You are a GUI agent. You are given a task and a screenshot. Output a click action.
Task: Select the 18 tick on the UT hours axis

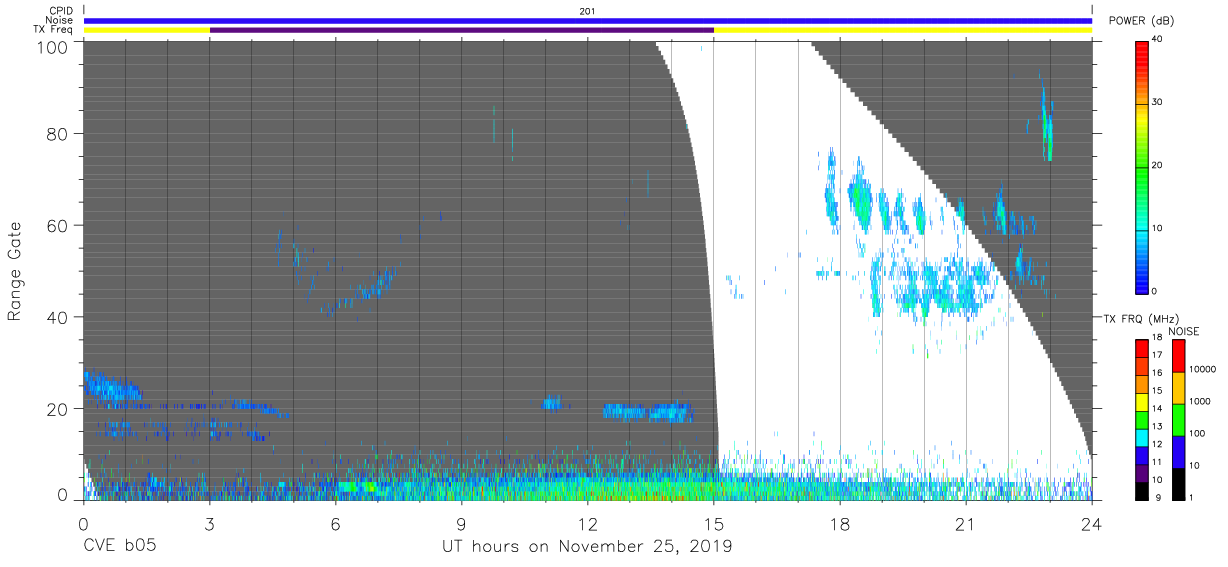tap(840, 523)
